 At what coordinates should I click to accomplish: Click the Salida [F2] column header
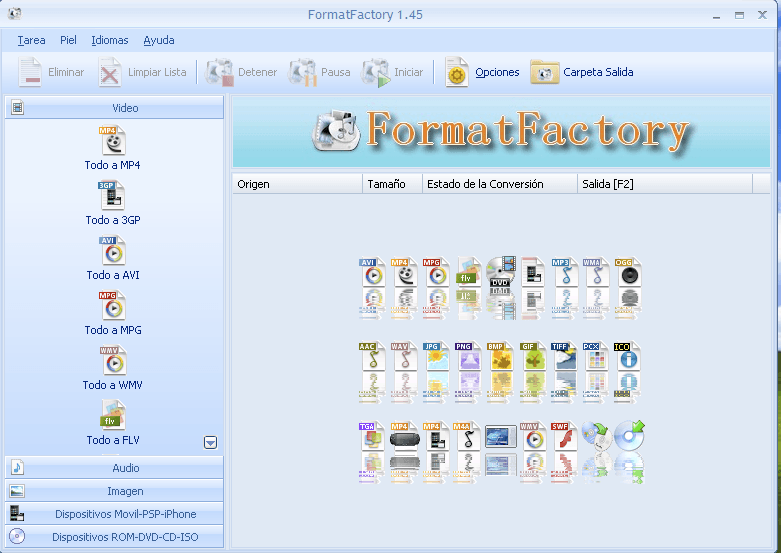(664, 184)
